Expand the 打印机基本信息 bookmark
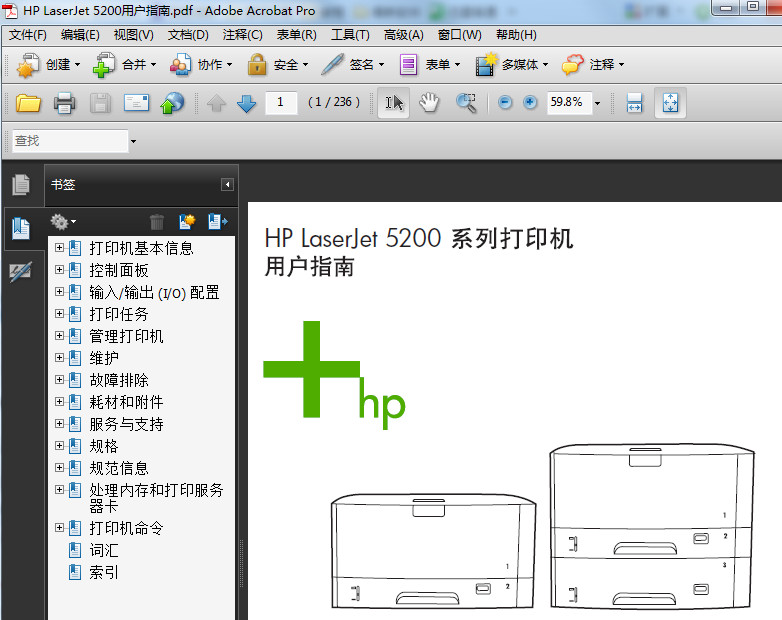This screenshot has width=782, height=620. pyautogui.click(x=59, y=247)
